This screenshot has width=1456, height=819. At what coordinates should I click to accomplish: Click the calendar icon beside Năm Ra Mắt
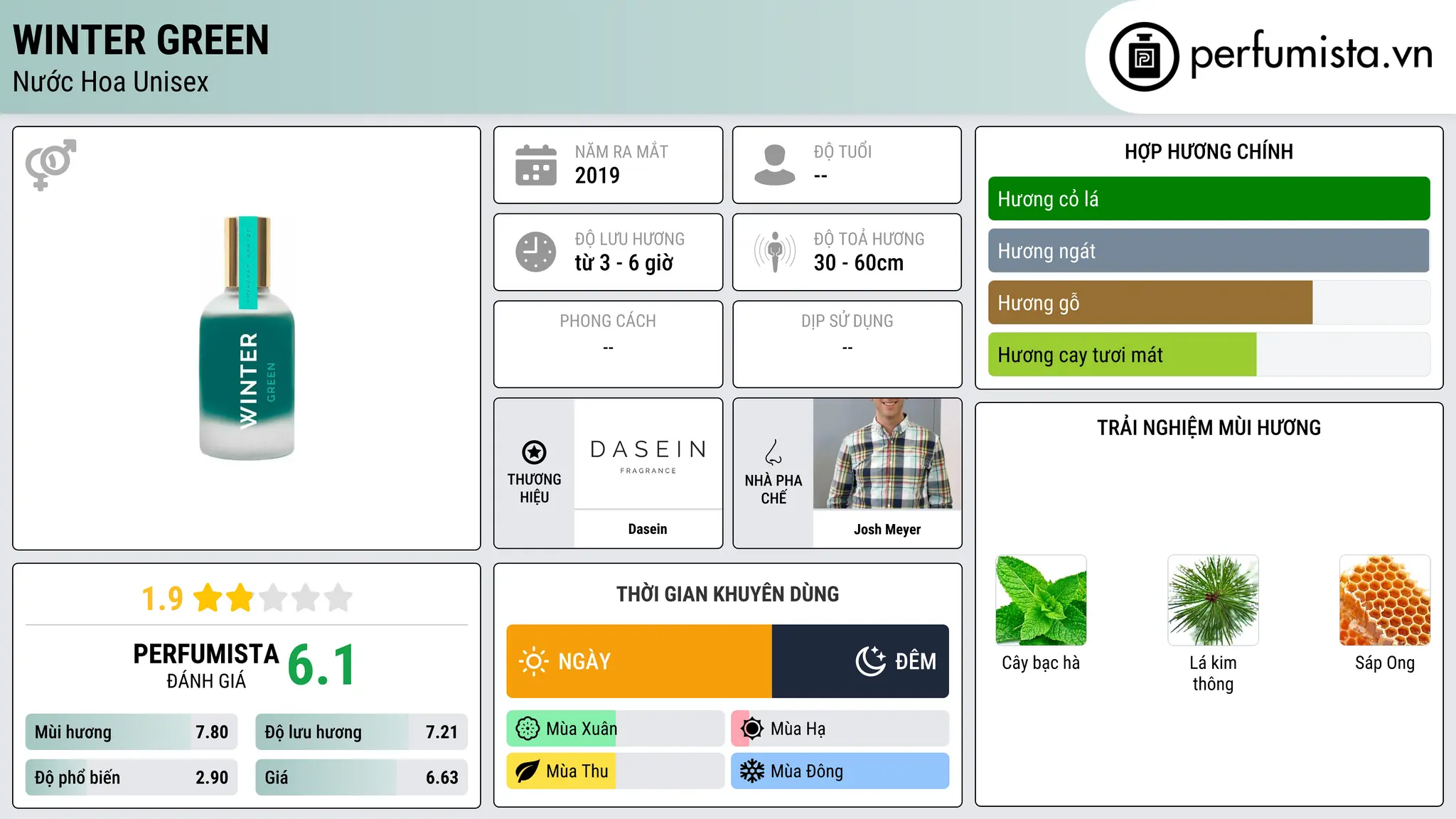536,165
